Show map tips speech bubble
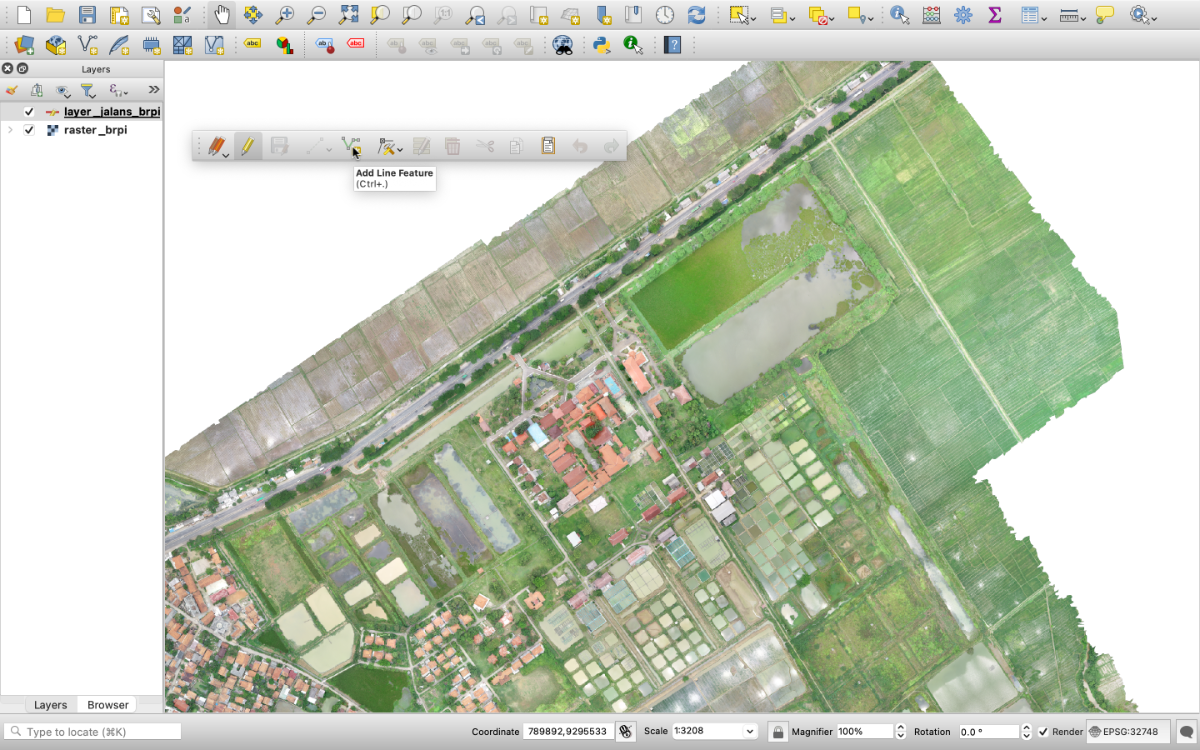Viewport: 1200px width, 750px height. point(1105,15)
